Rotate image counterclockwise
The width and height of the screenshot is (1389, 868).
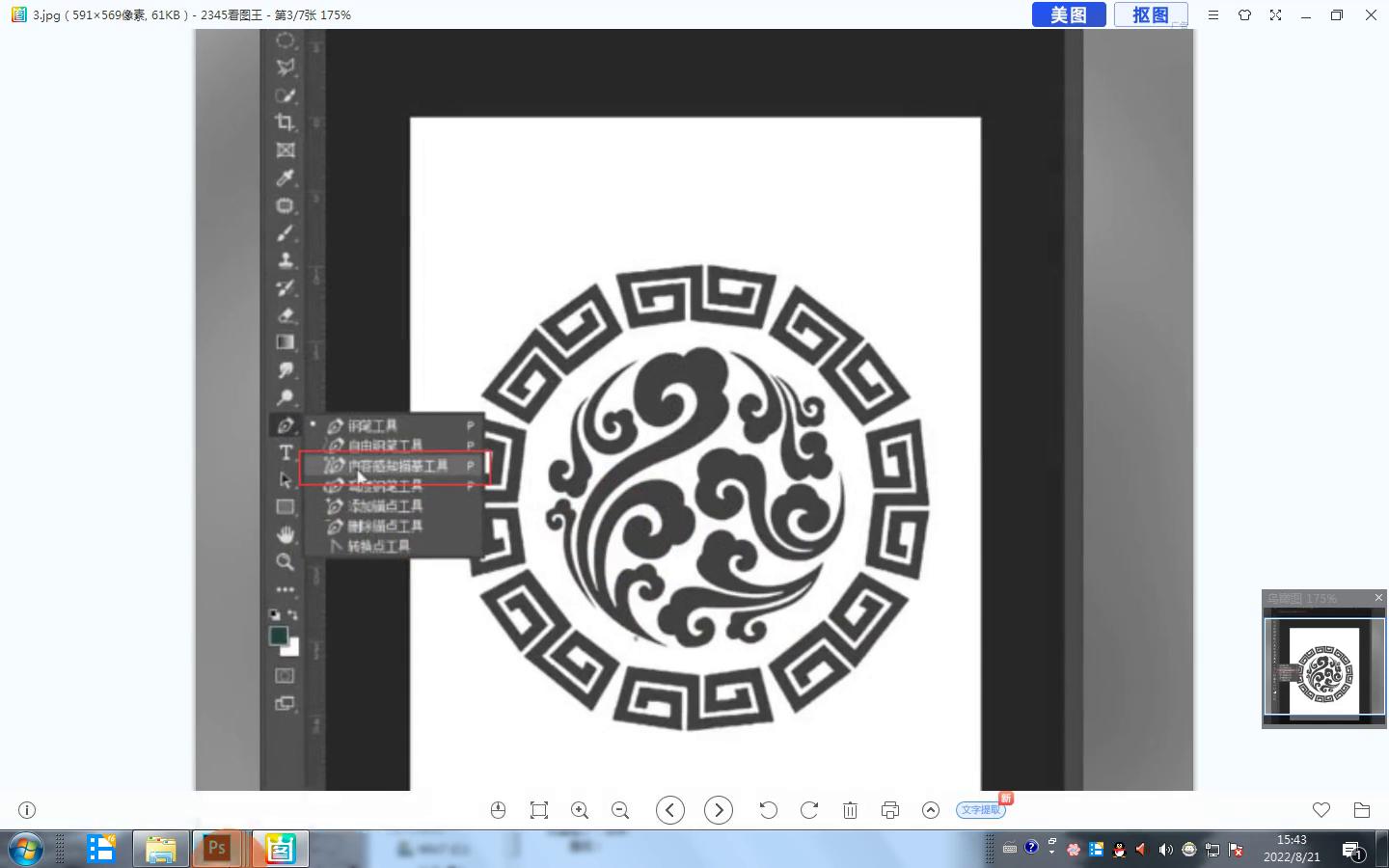click(x=769, y=810)
